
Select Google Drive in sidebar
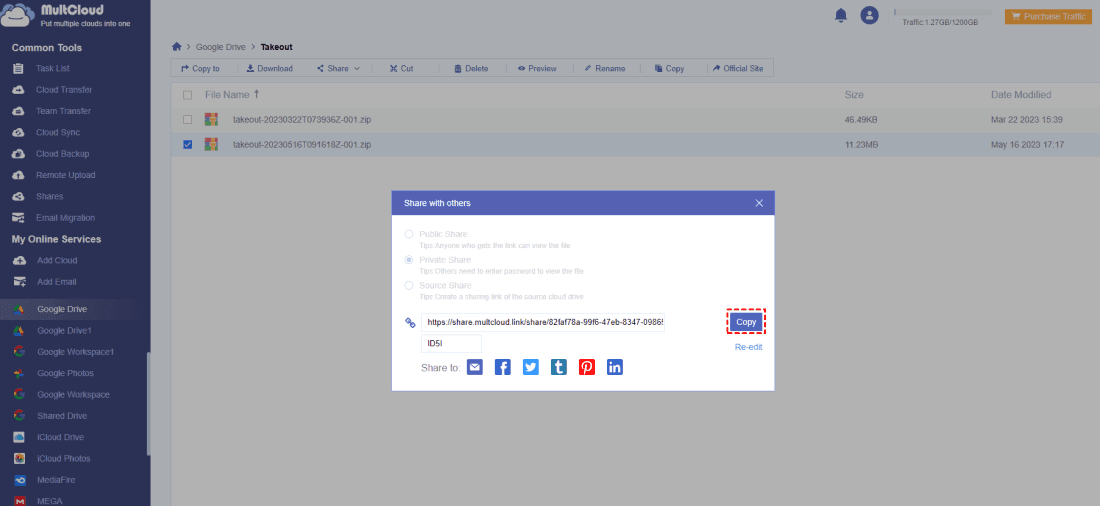tap(62, 309)
